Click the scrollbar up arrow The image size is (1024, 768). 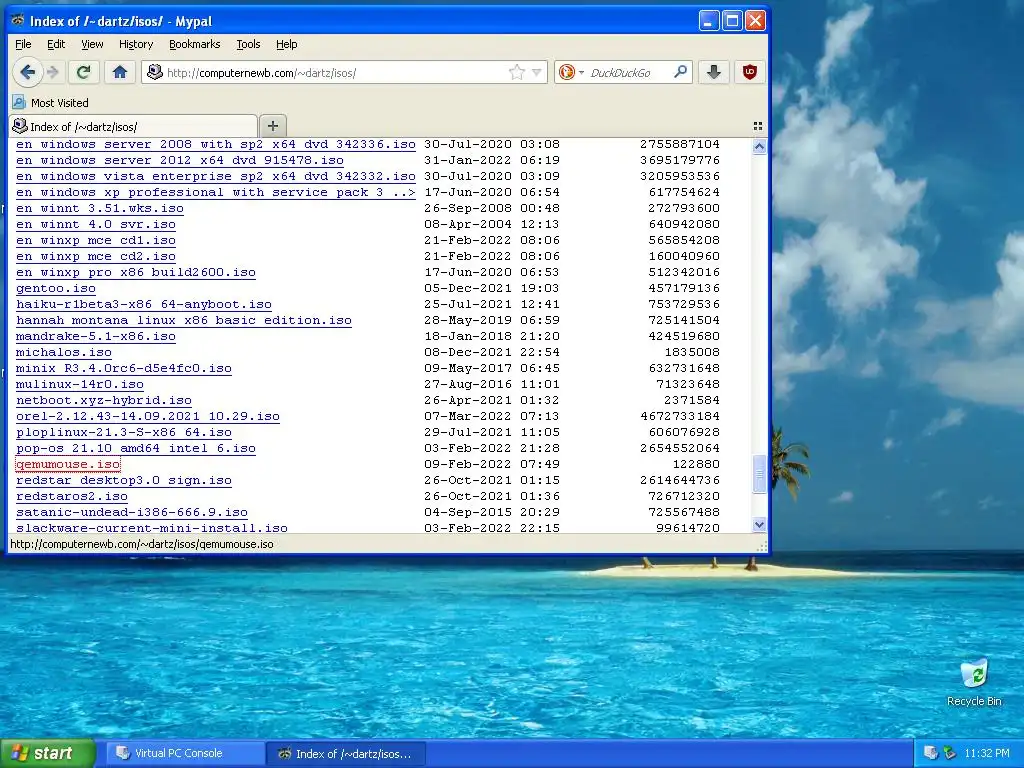coord(759,146)
